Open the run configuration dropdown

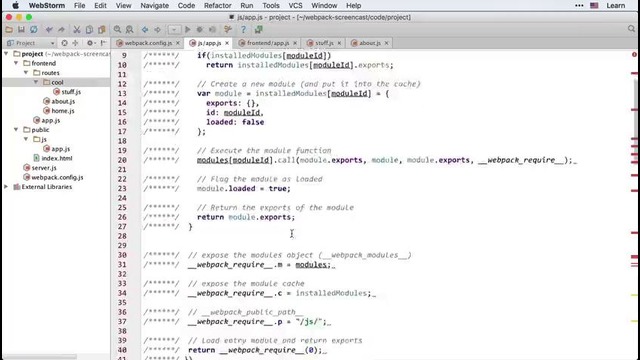(x=174, y=29)
